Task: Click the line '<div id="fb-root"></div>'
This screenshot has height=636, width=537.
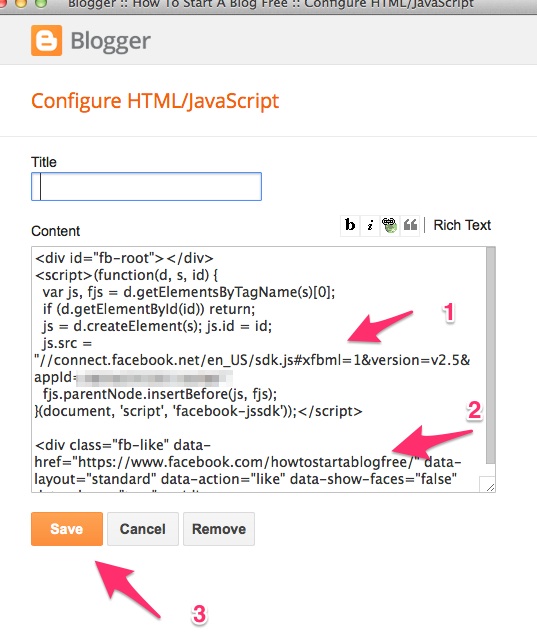Action: tap(124, 258)
